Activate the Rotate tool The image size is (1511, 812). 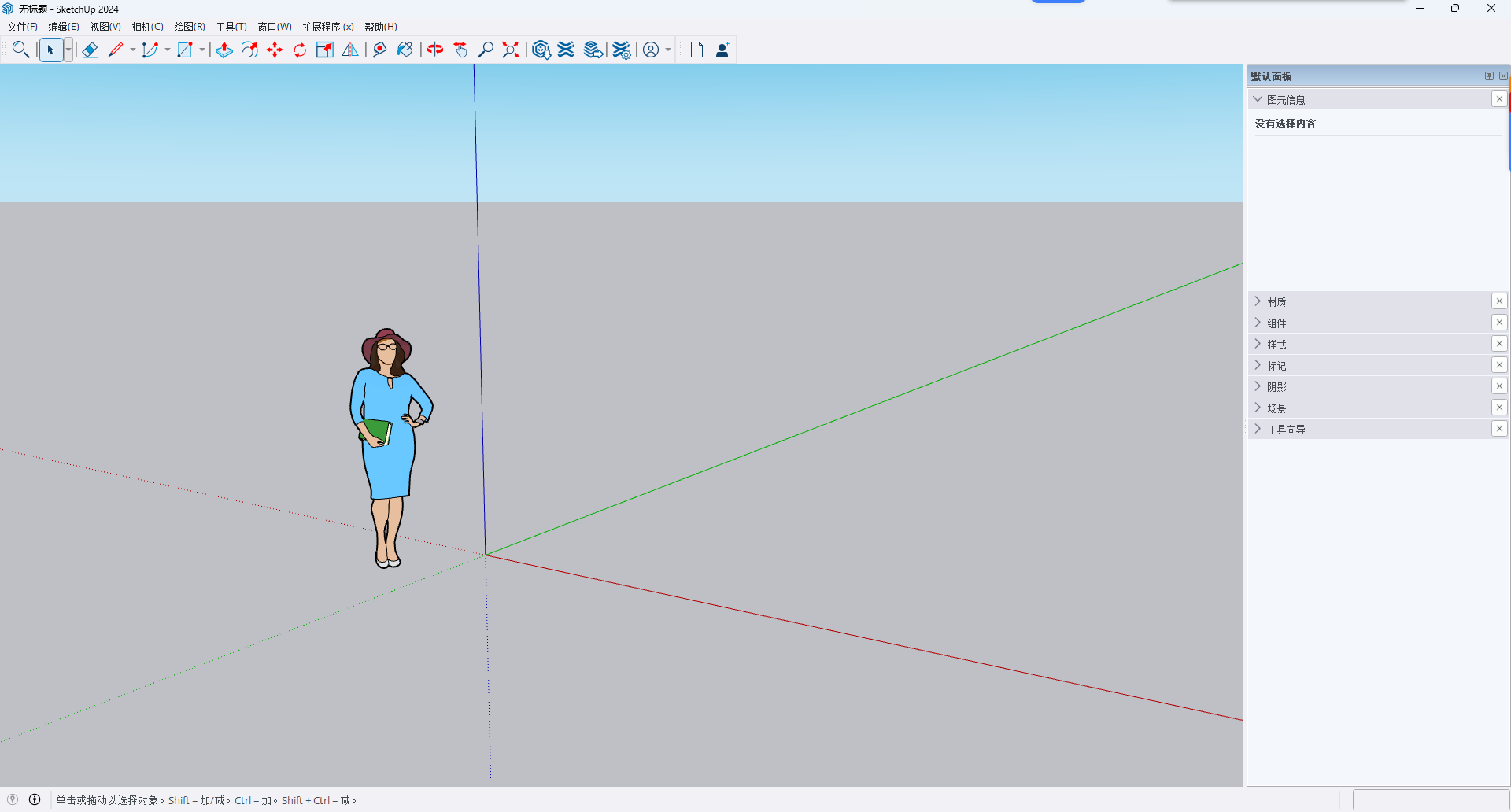[299, 50]
